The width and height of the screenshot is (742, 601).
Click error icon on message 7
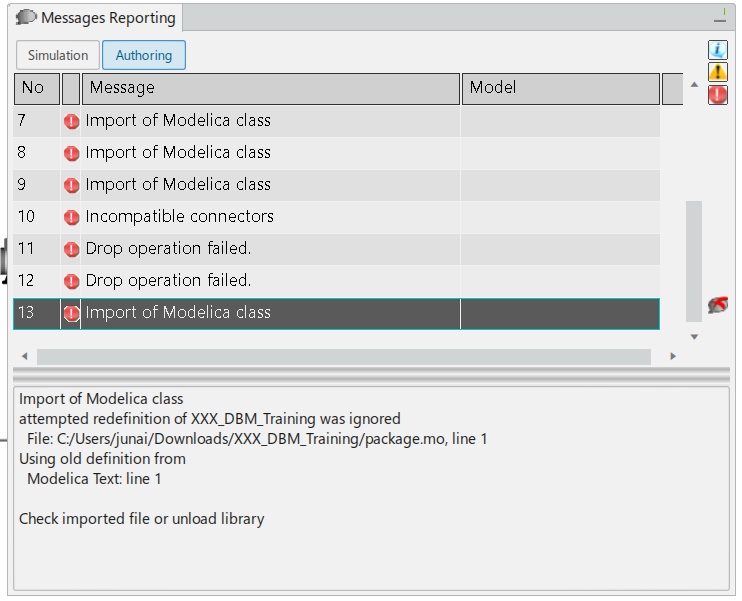click(71, 121)
